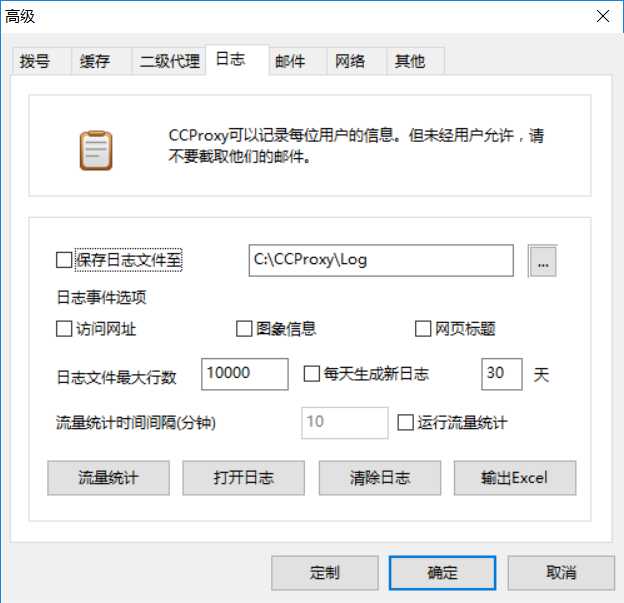Turn on 运行流量统计 checkbox

coord(406,422)
